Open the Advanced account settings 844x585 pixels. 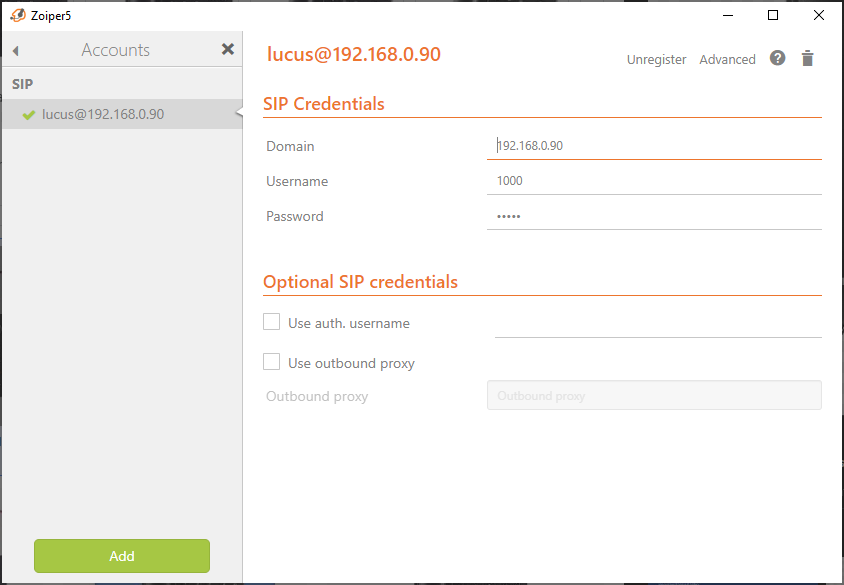(727, 59)
